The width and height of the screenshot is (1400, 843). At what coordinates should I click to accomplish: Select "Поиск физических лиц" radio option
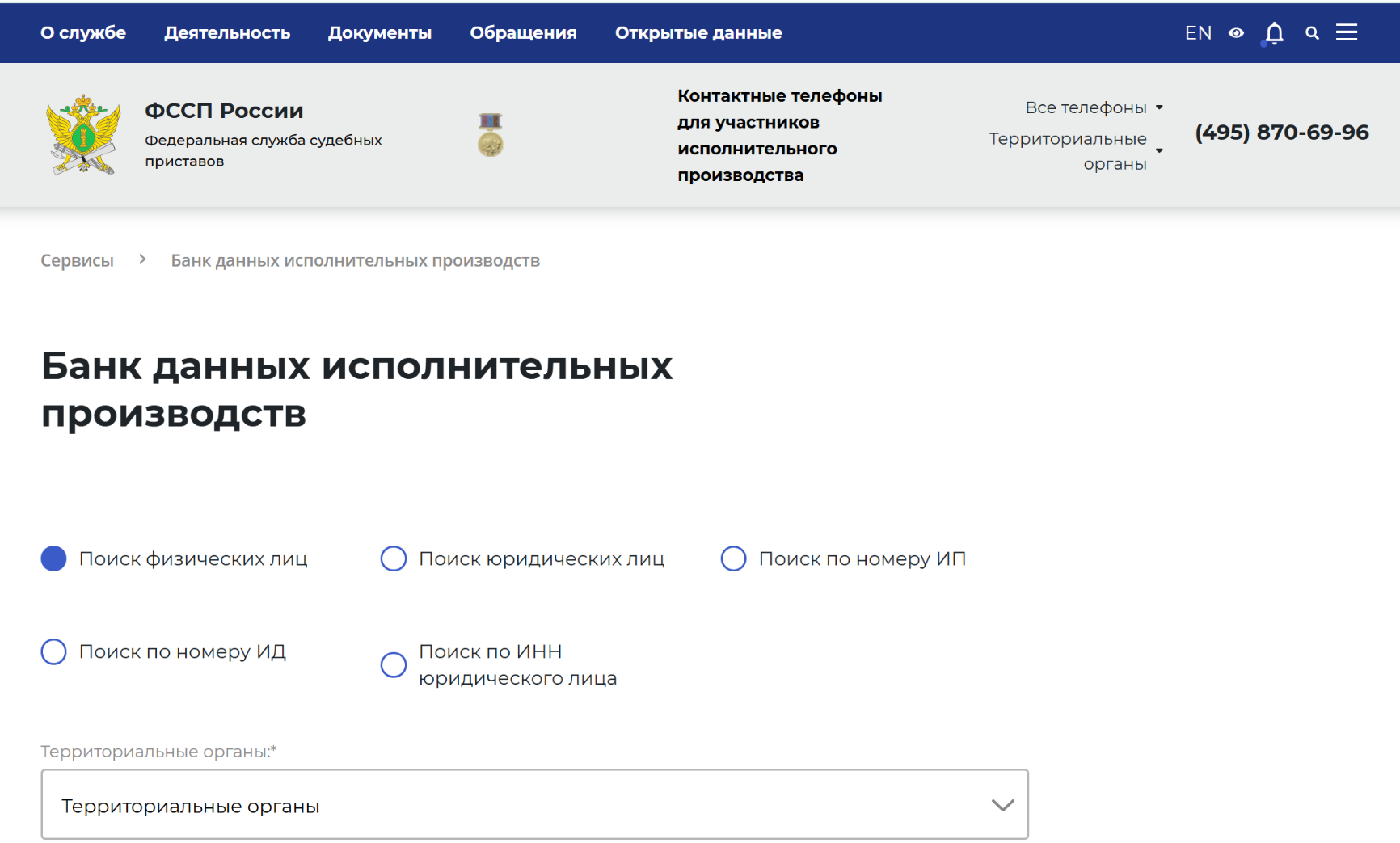54,558
